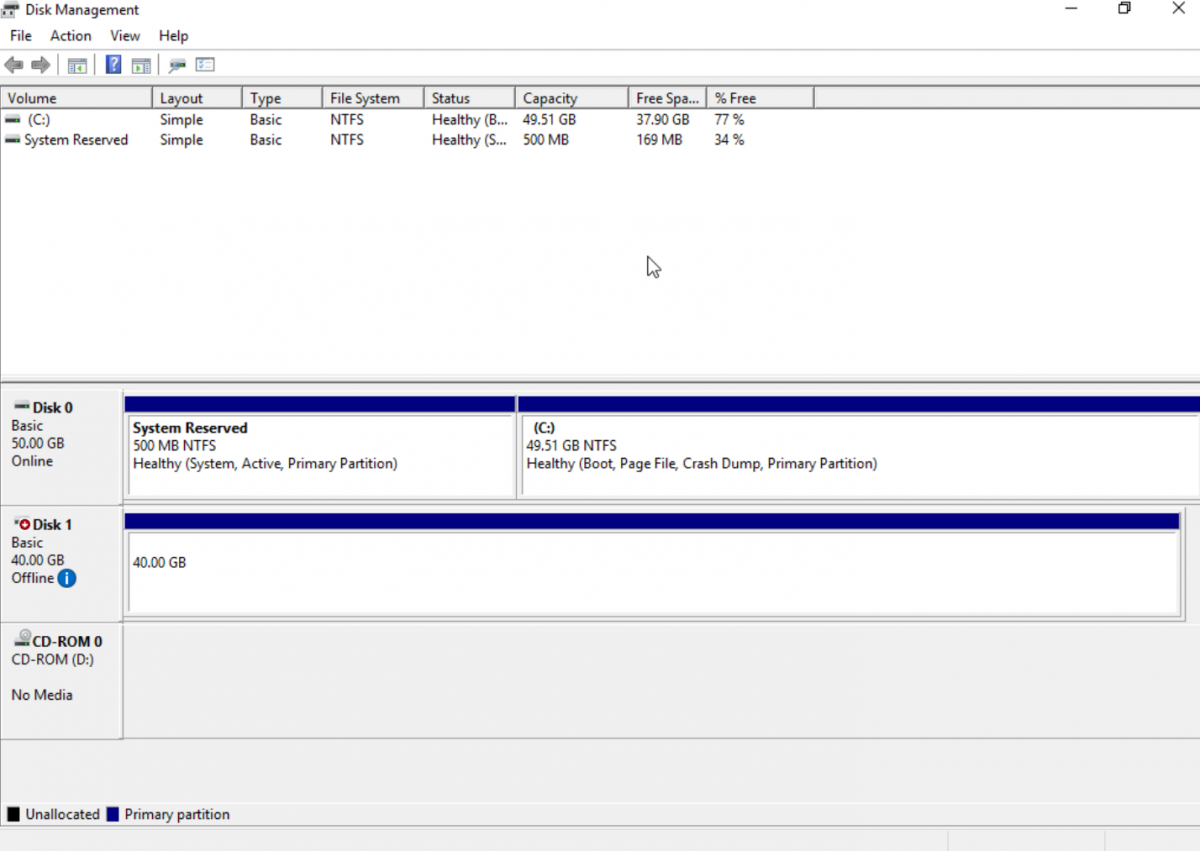1200x851 pixels.
Task: Open the Action menu
Action: click(x=70, y=35)
